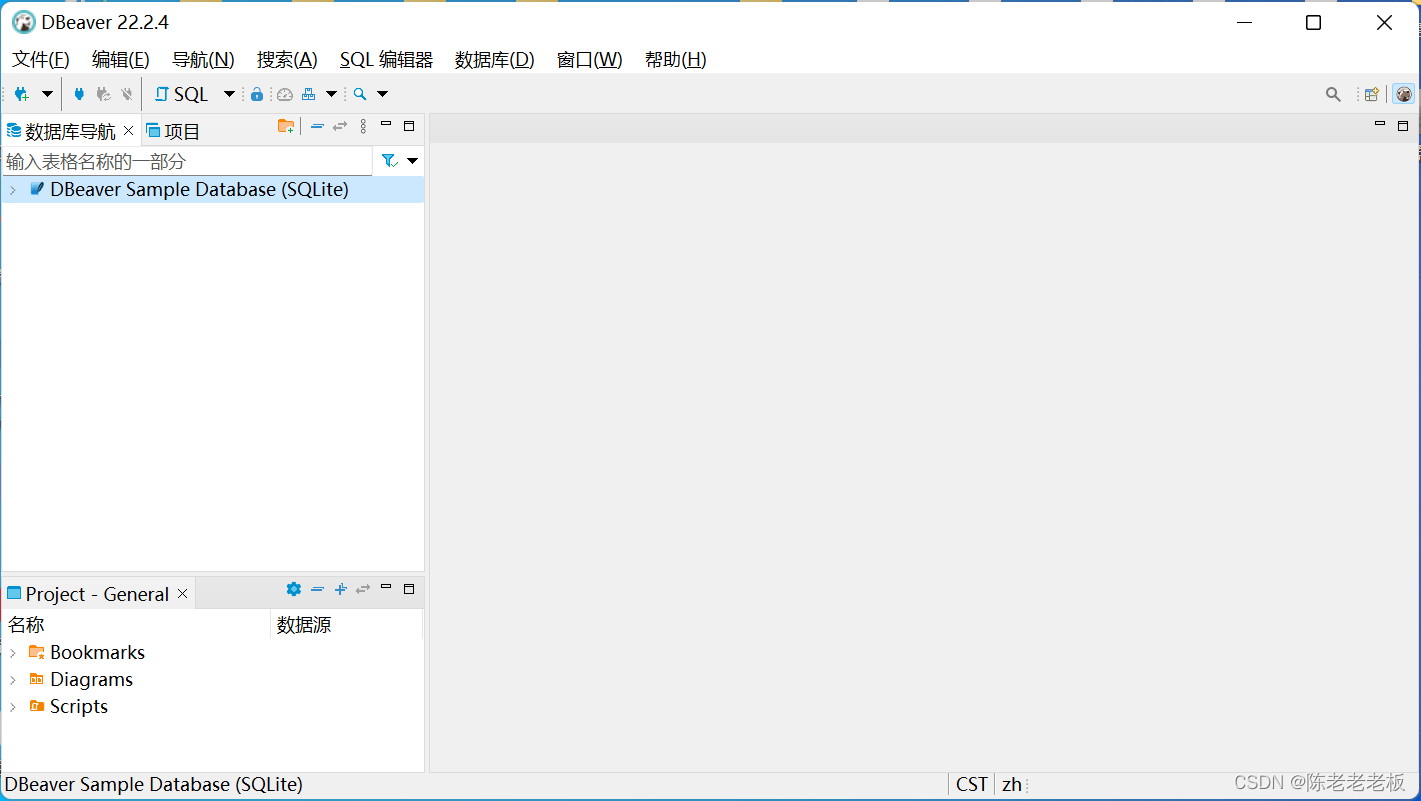
Task: Click CST timezone in status bar
Action: point(972,785)
